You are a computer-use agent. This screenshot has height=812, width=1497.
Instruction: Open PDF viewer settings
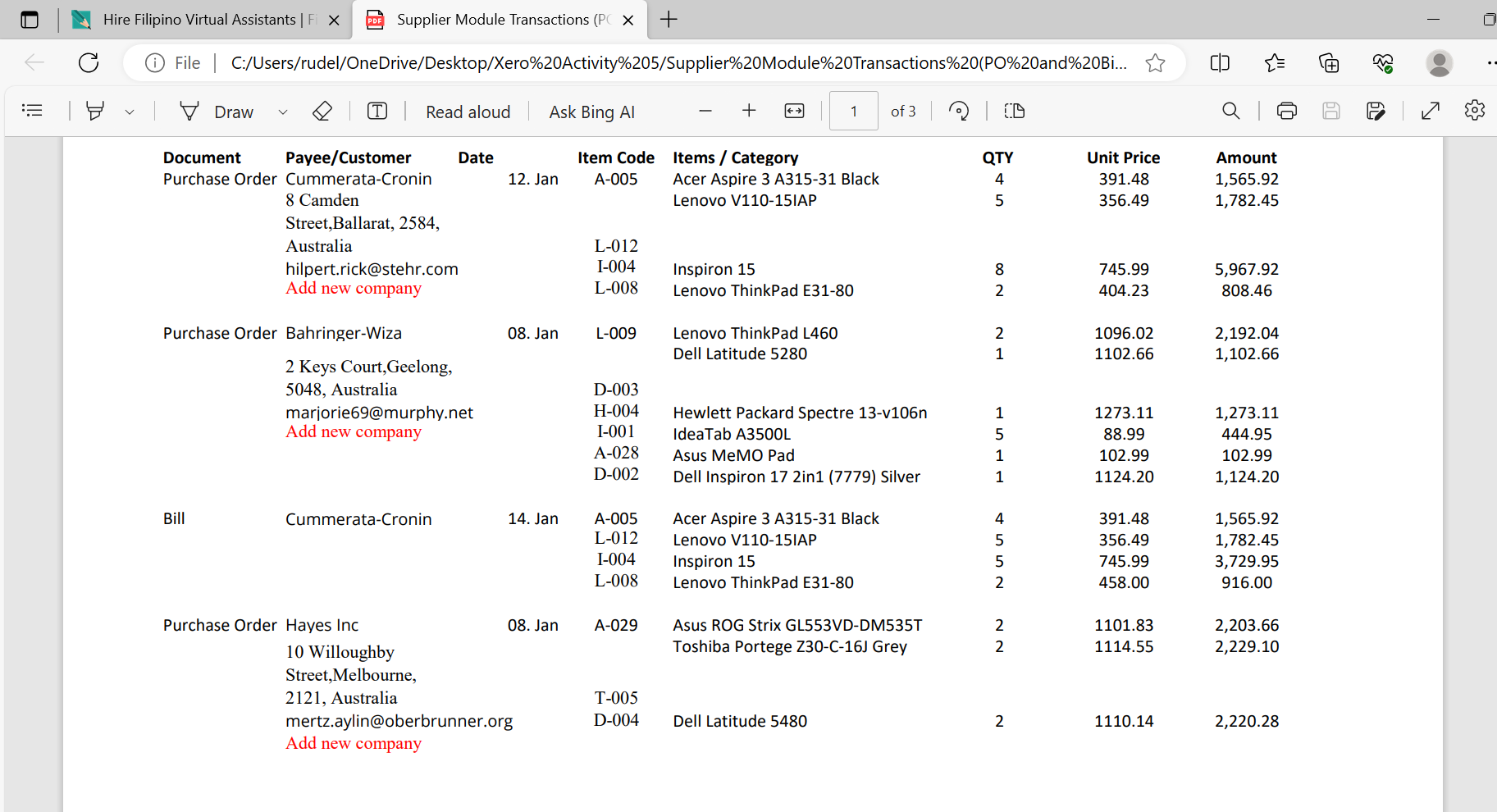1475,111
